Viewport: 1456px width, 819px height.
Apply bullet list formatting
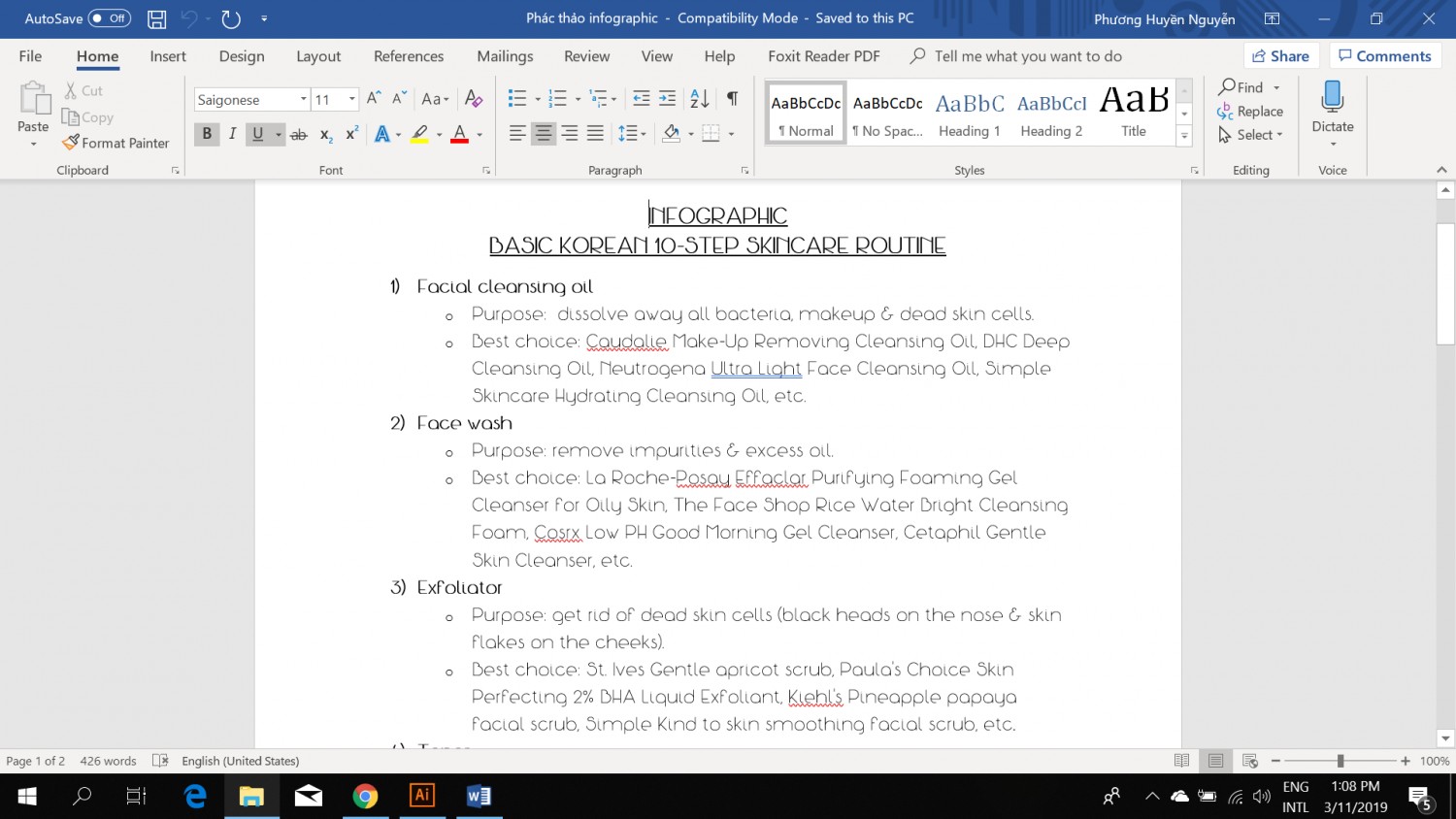(x=517, y=99)
